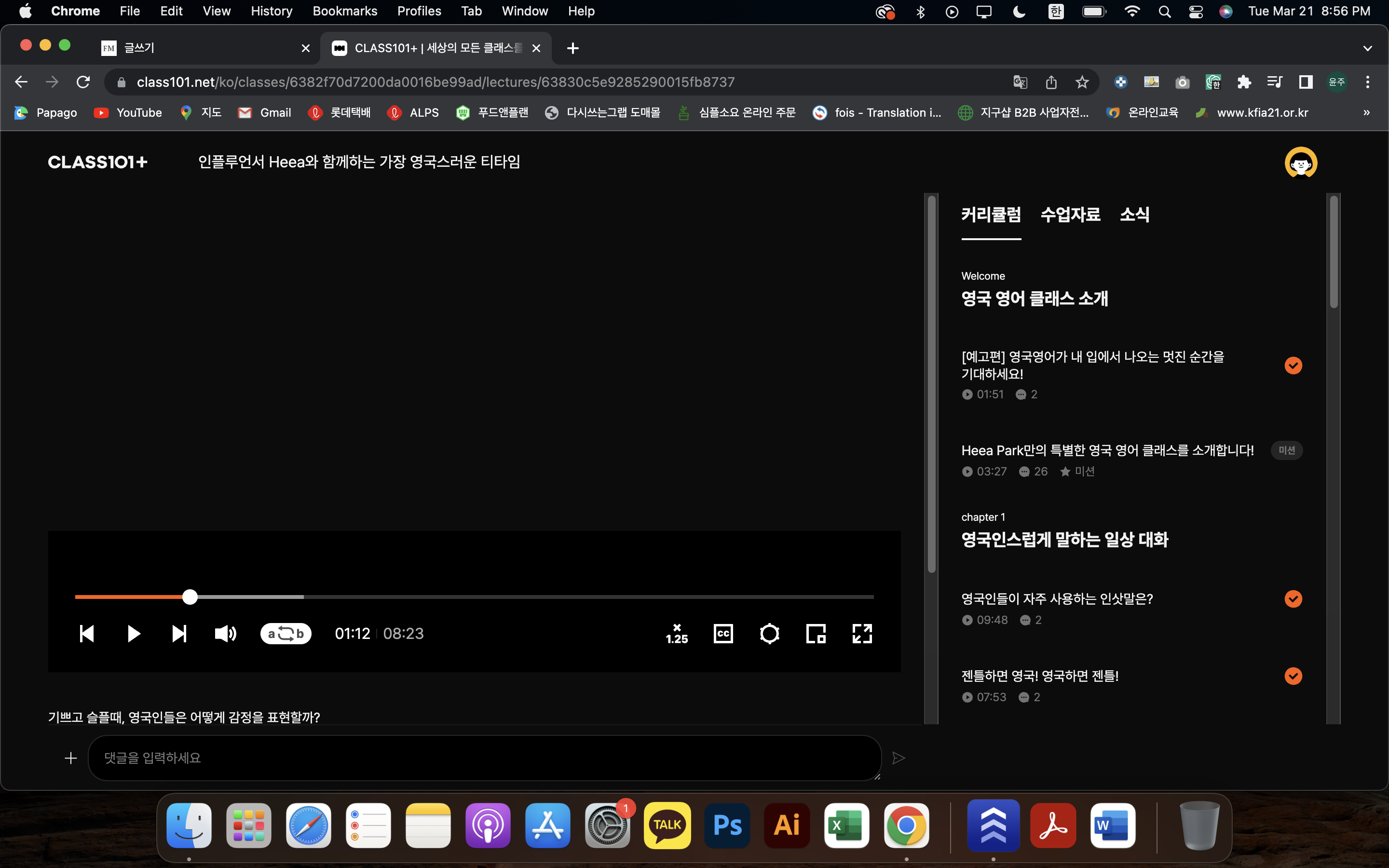Click the plus icon beside the comment box
This screenshot has height=868, width=1389.
(70, 759)
